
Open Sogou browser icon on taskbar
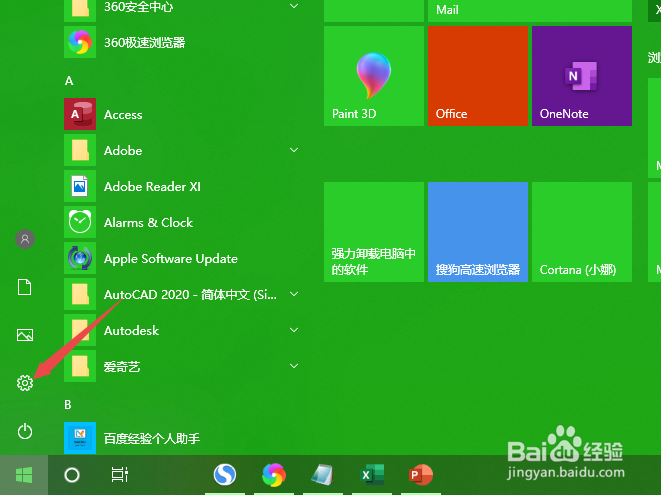point(225,475)
